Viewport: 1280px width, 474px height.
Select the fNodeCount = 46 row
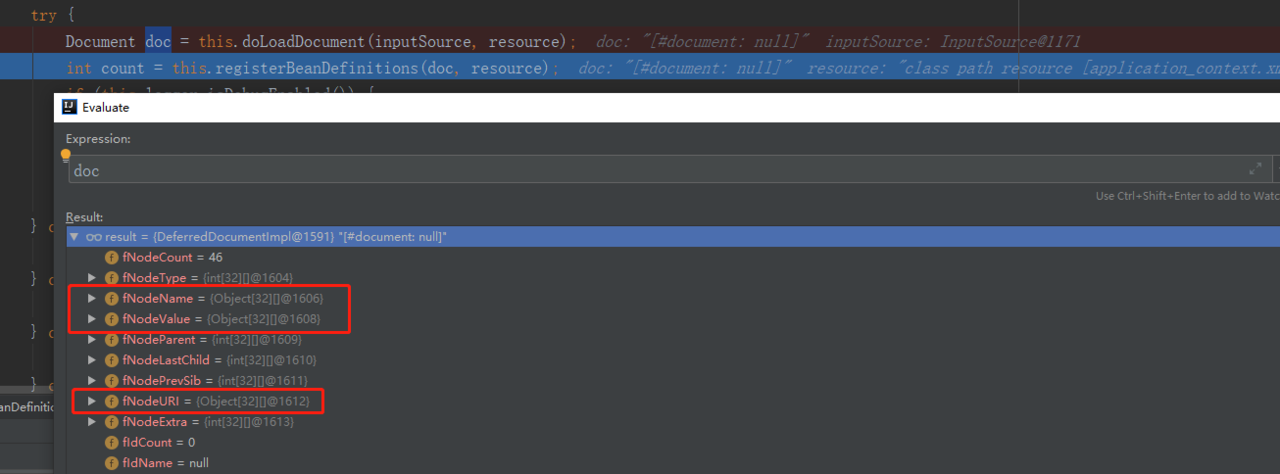(673, 257)
